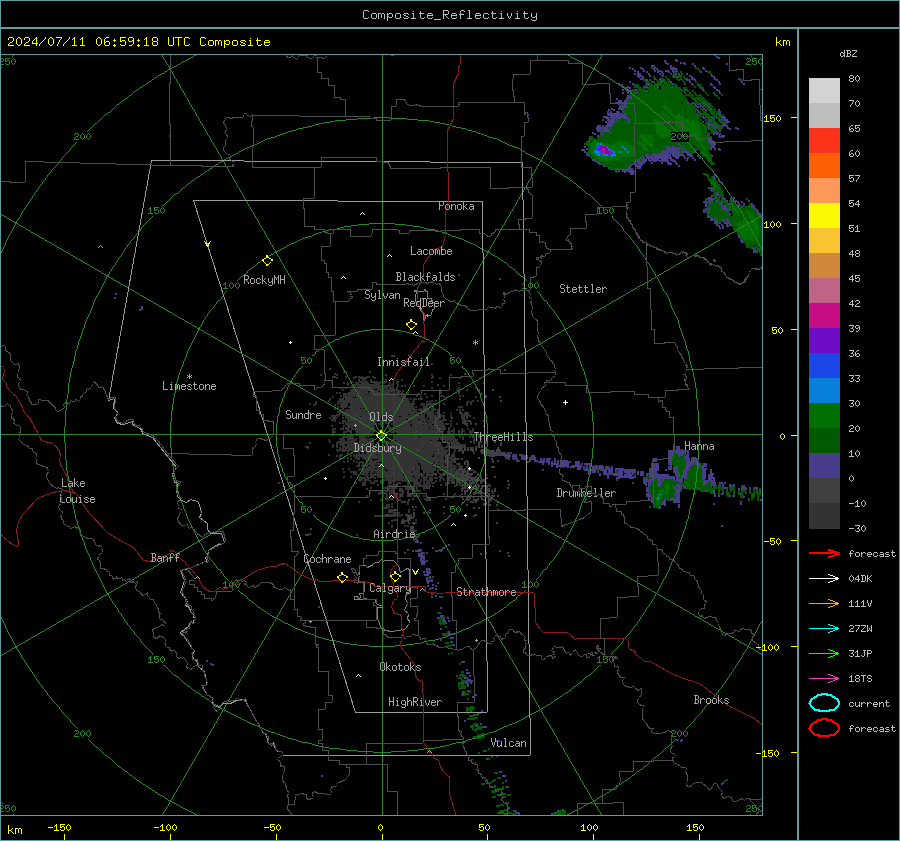Click the Strathmore label
The height and width of the screenshot is (841, 900).
click(x=486, y=592)
